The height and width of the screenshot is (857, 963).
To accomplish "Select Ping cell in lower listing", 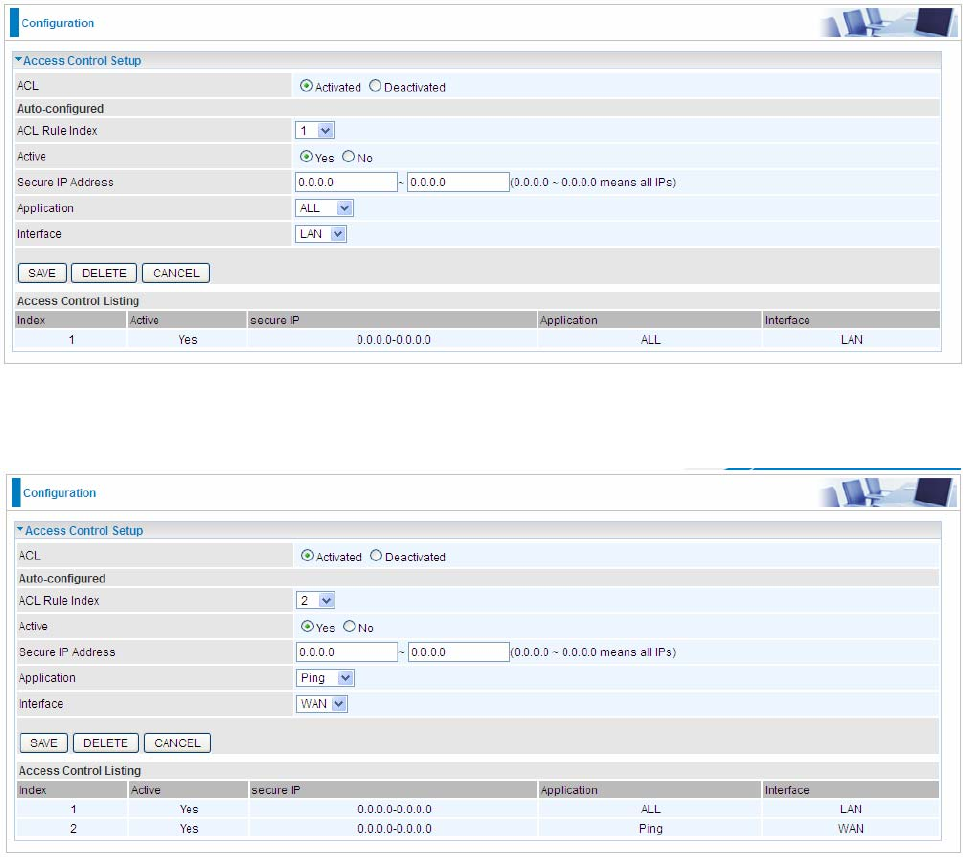I will [650, 829].
